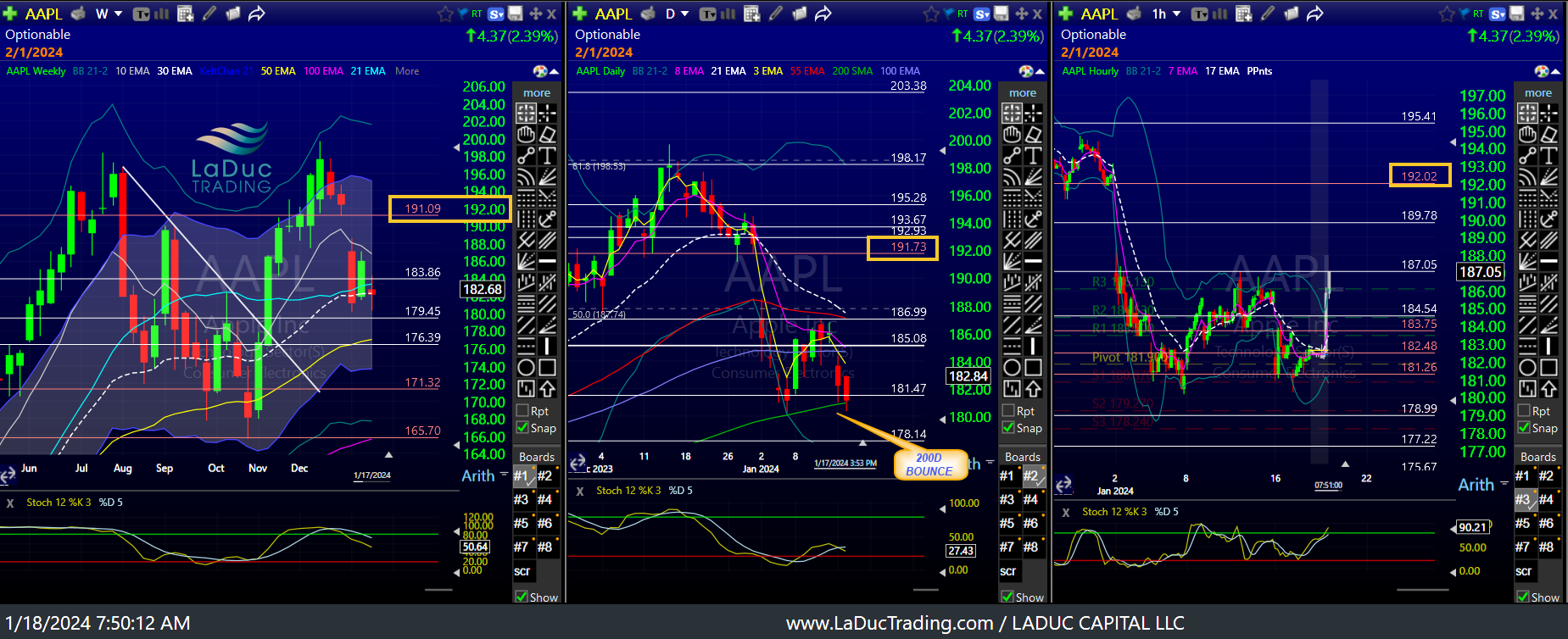Select the anchor tool in the hourly chart tool palette
1568x639 pixels.
[1549, 219]
